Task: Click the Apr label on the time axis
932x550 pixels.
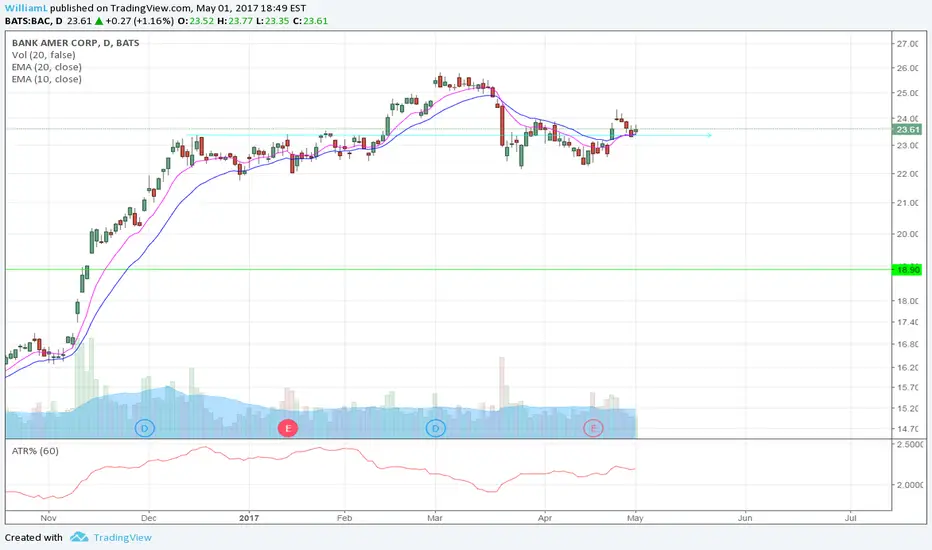Action: [x=545, y=518]
